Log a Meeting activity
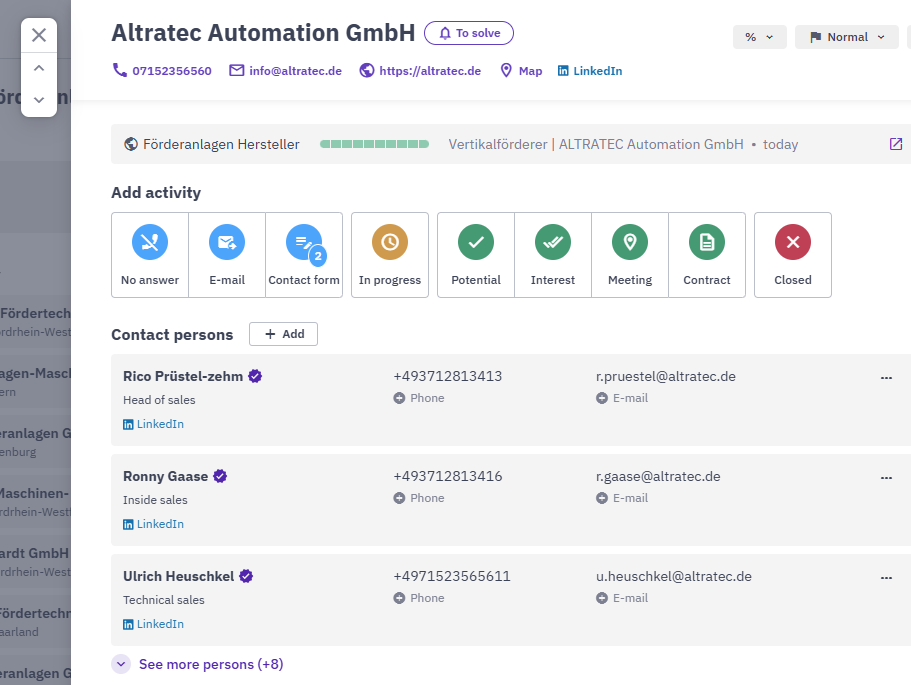 coord(630,255)
